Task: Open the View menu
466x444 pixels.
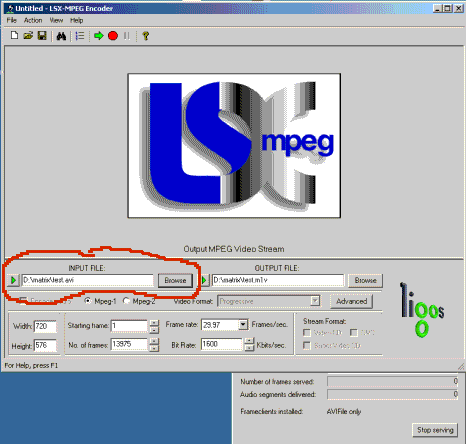Action: tap(56, 20)
